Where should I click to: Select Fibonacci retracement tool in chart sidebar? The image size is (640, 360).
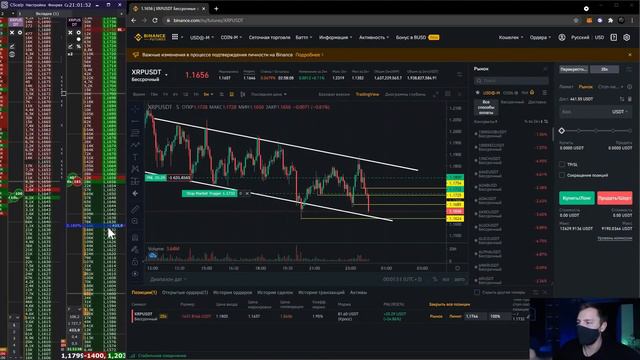tap(135, 133)
